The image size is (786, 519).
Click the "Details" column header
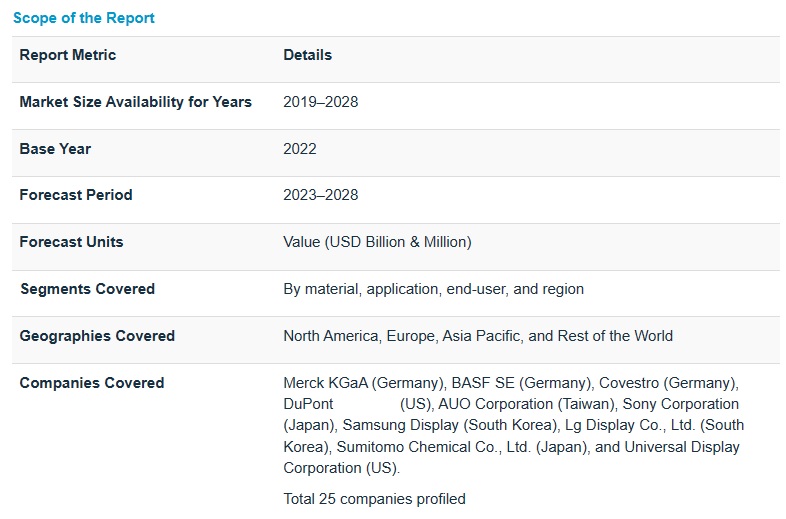[307, 55]
